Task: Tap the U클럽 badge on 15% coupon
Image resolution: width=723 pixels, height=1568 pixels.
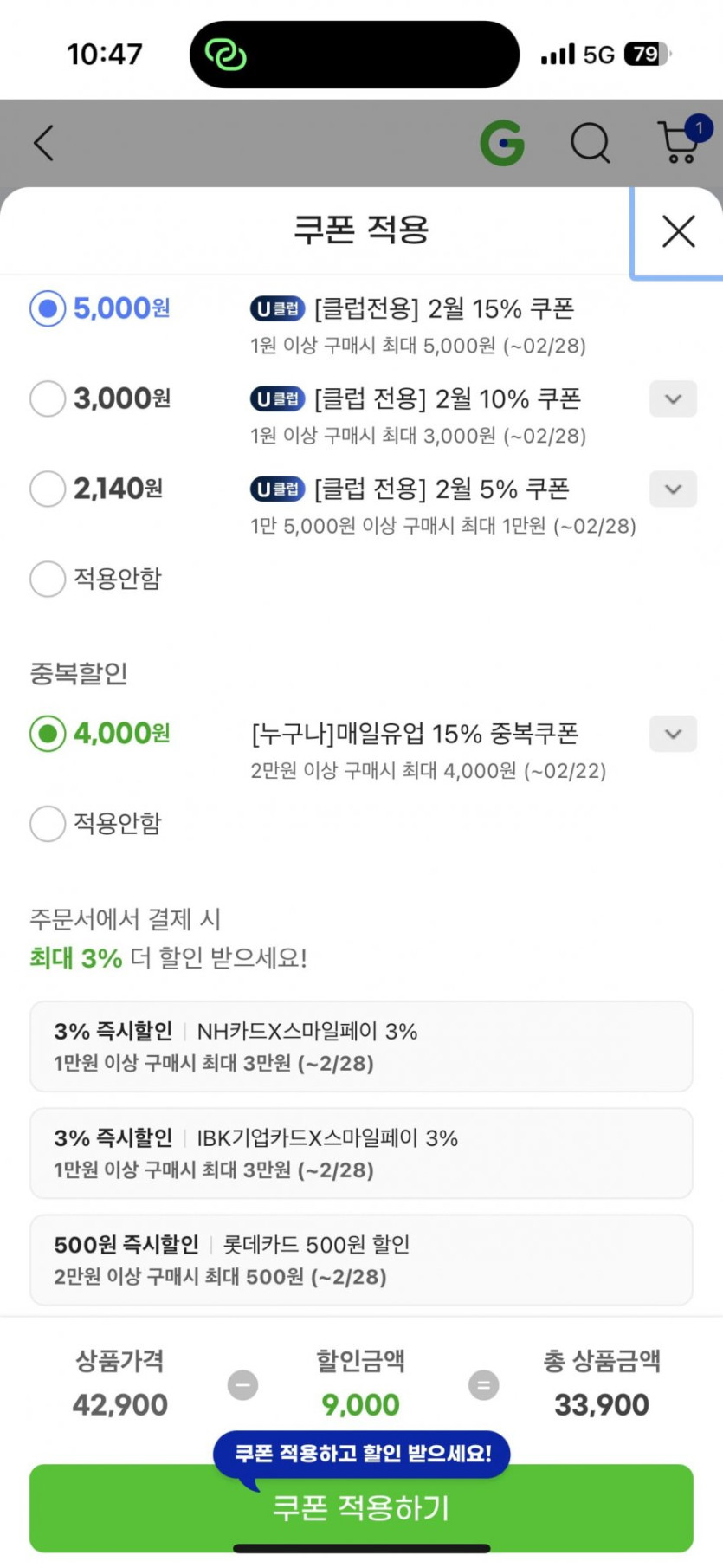Action: pos(277,308)
